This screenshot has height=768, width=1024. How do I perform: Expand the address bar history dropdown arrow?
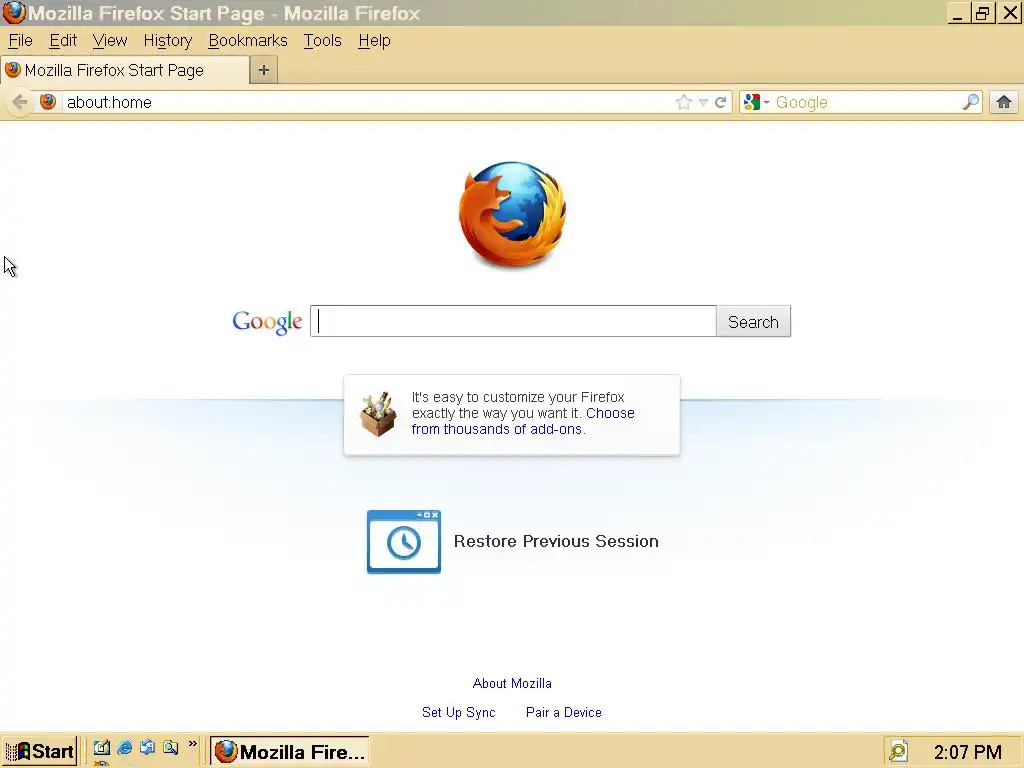tap(703, 103)
